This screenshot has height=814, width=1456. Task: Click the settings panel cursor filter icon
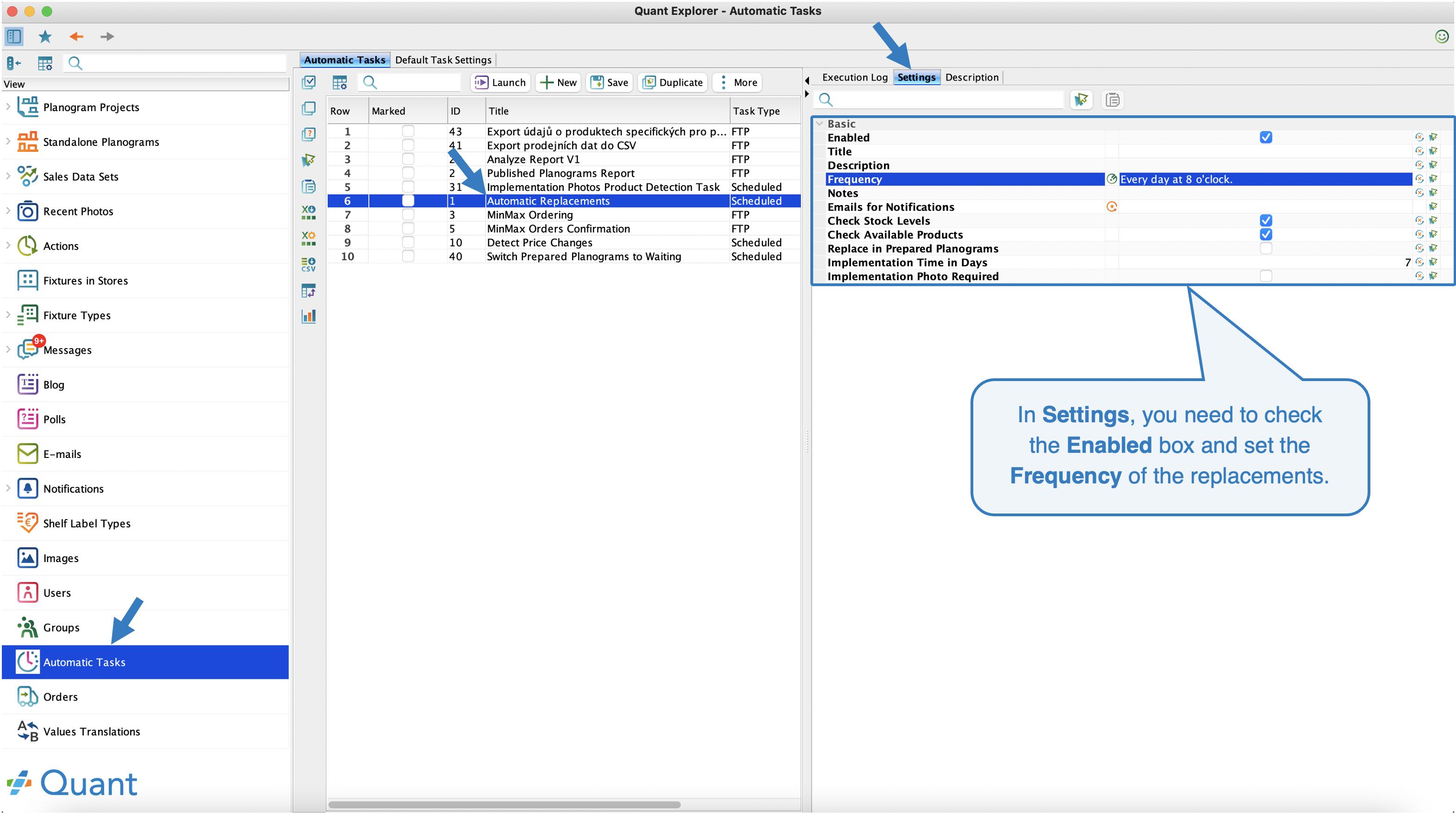(1081, 100)
